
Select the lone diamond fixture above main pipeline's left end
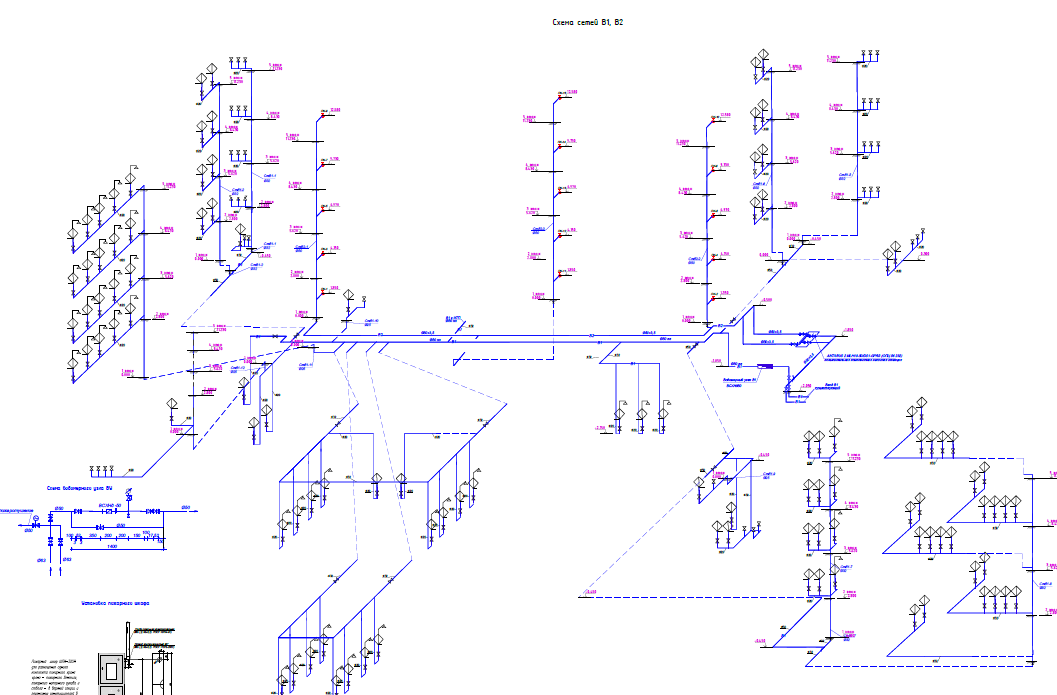coord(349,297)
